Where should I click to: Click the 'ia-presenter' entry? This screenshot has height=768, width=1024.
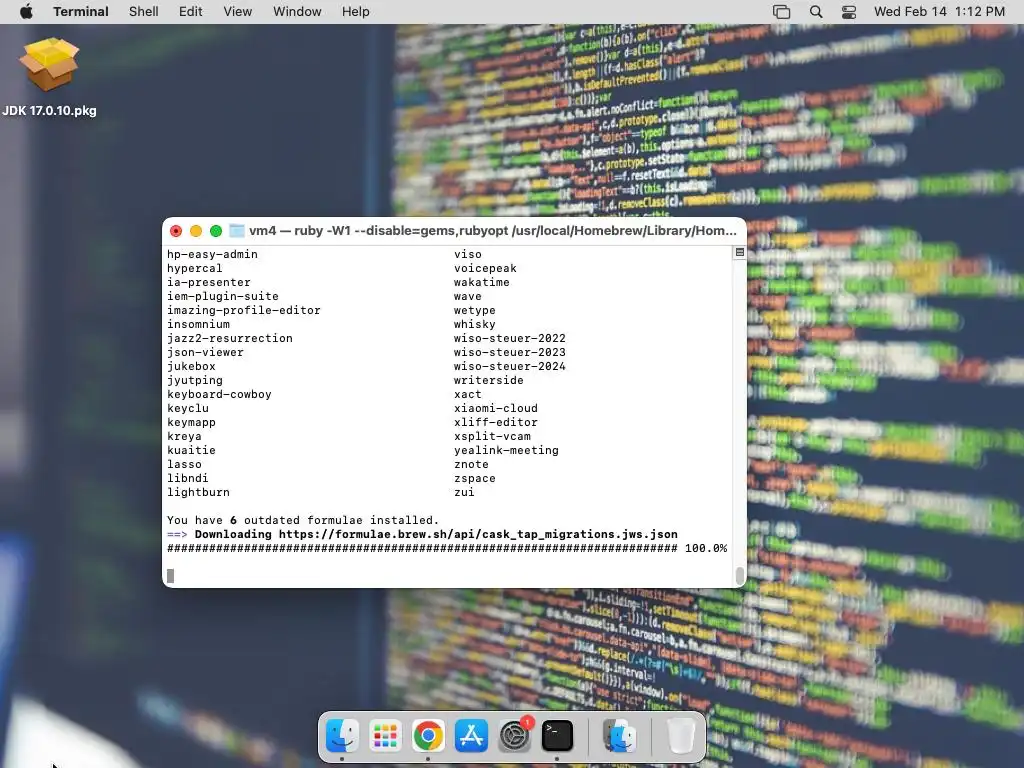[209, 283]
